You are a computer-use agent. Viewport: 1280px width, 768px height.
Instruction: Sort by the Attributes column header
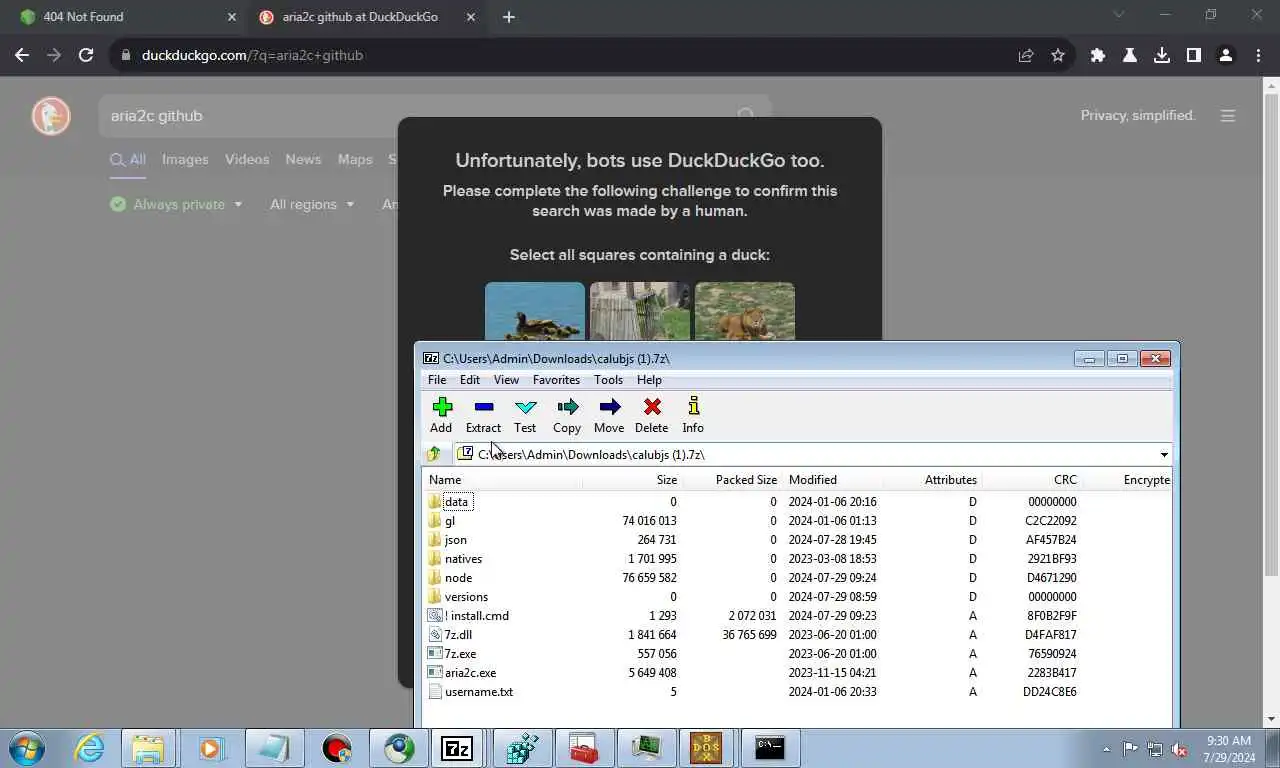(x=932, y=480)
